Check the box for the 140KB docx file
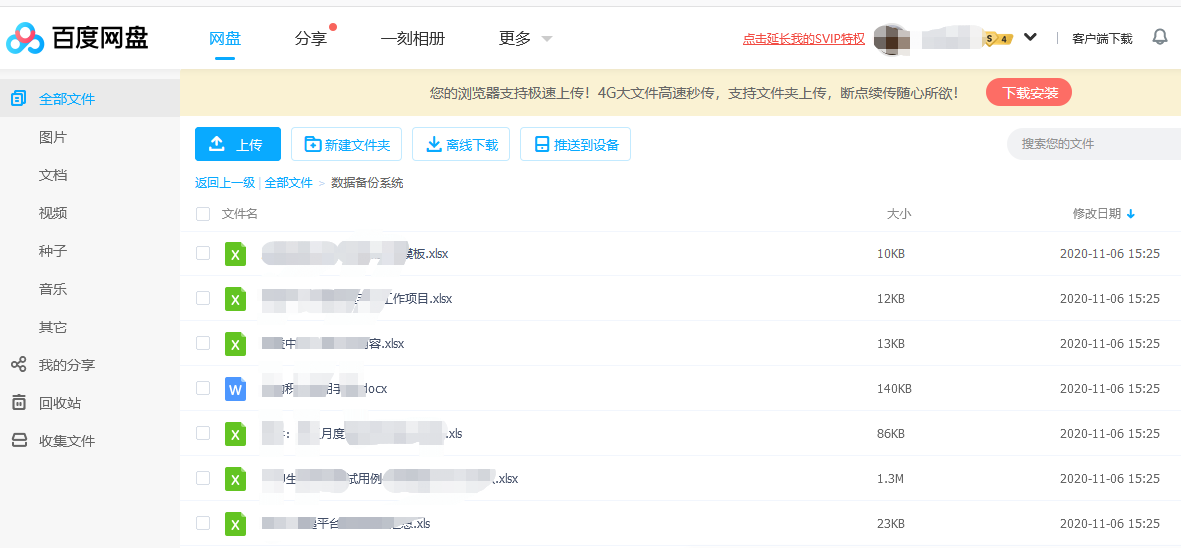1181x548 pixels. (x=203, y=388)
